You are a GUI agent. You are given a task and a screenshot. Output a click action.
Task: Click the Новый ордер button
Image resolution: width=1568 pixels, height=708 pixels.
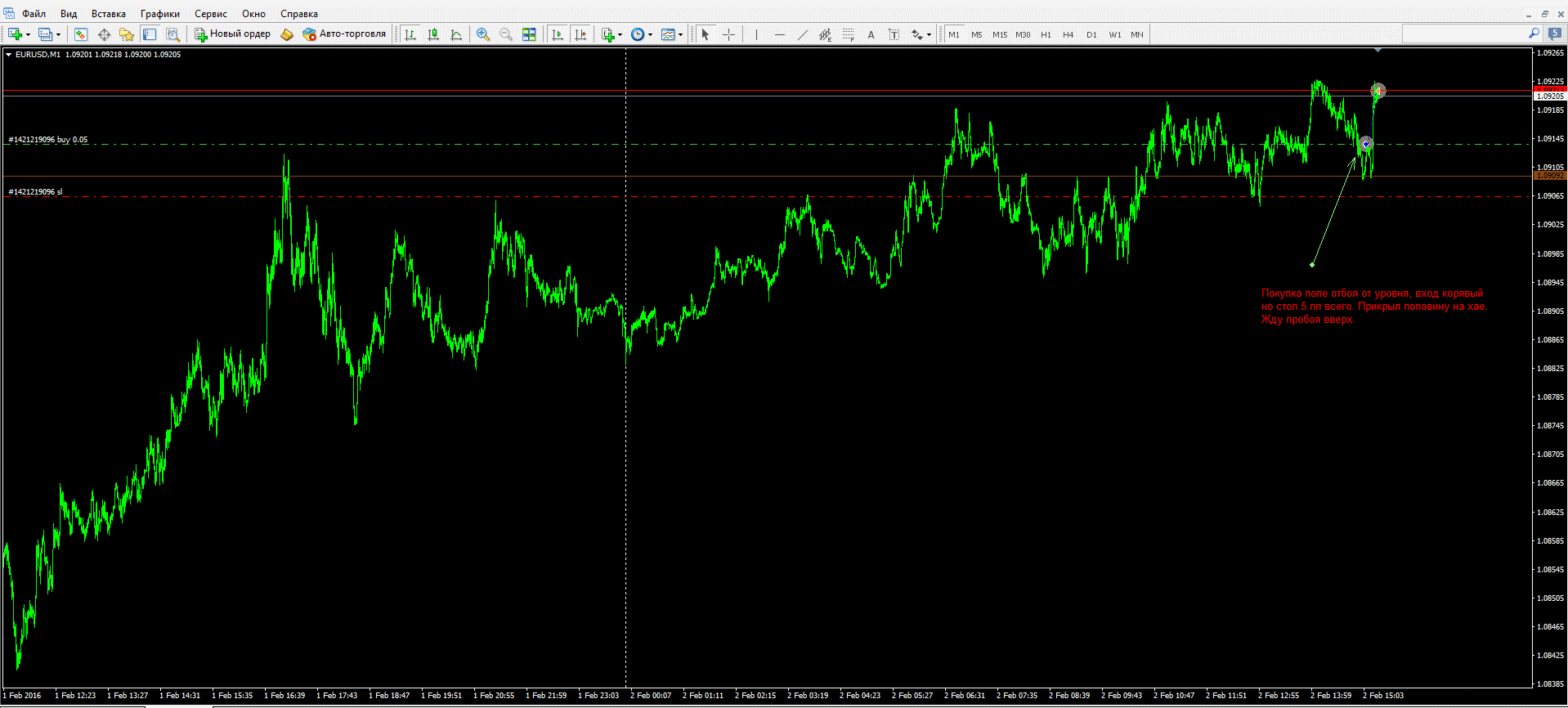tap(232, 34)
